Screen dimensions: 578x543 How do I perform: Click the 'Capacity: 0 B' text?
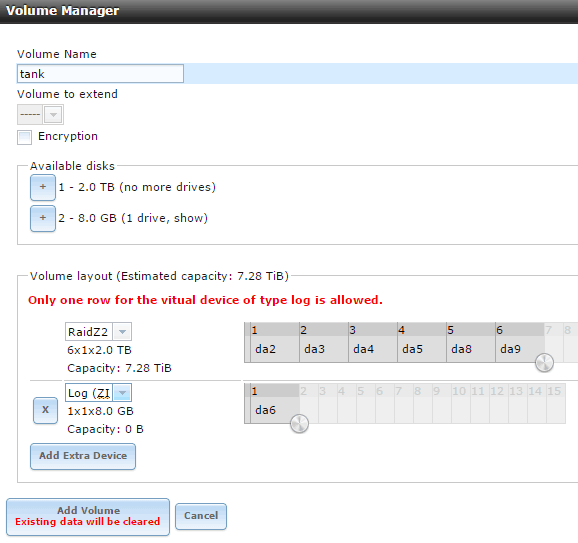105,429
